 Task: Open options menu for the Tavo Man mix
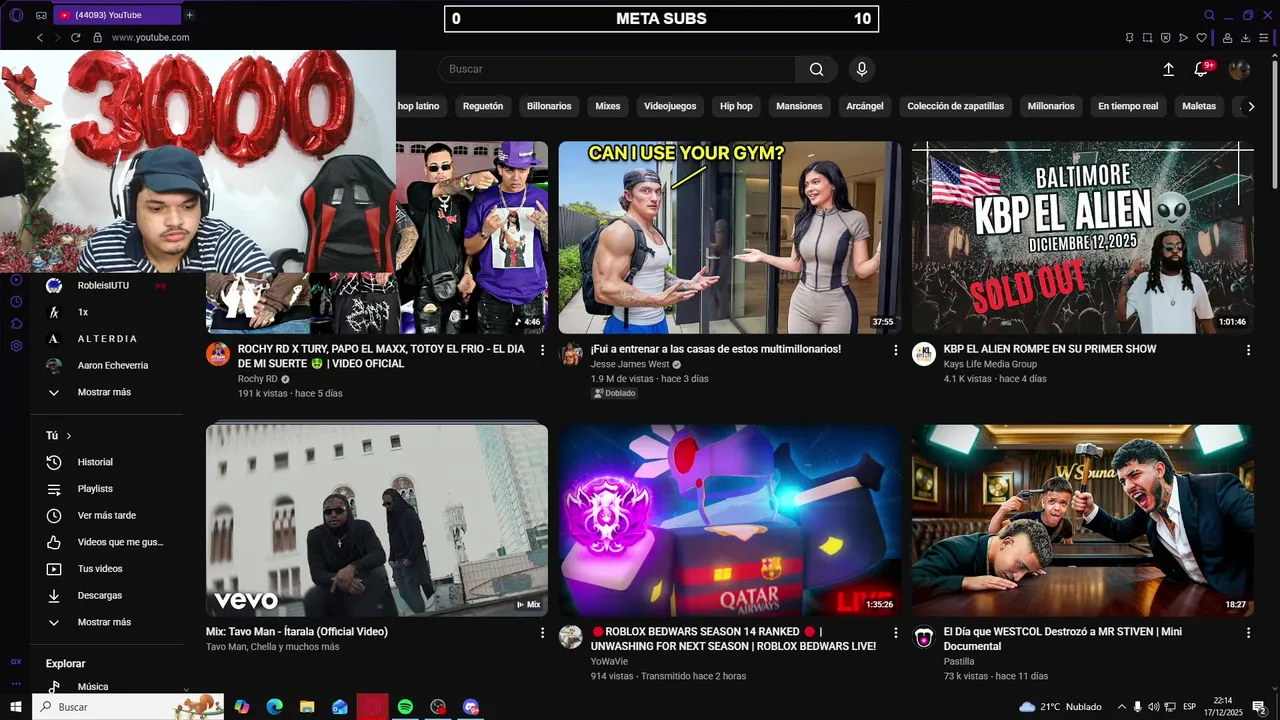tap(543, 633)
